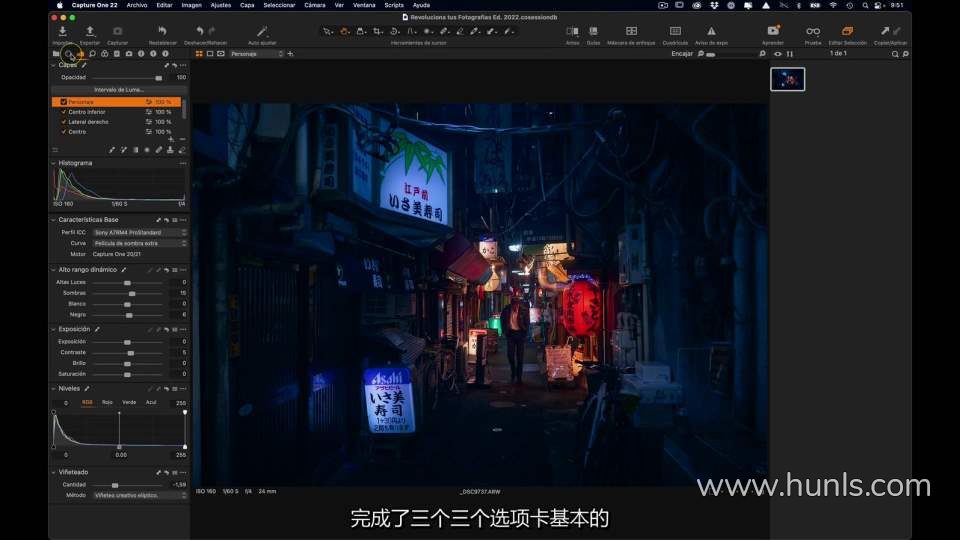
Task: Select the Azul levels channel
Action: click(151, 403)
